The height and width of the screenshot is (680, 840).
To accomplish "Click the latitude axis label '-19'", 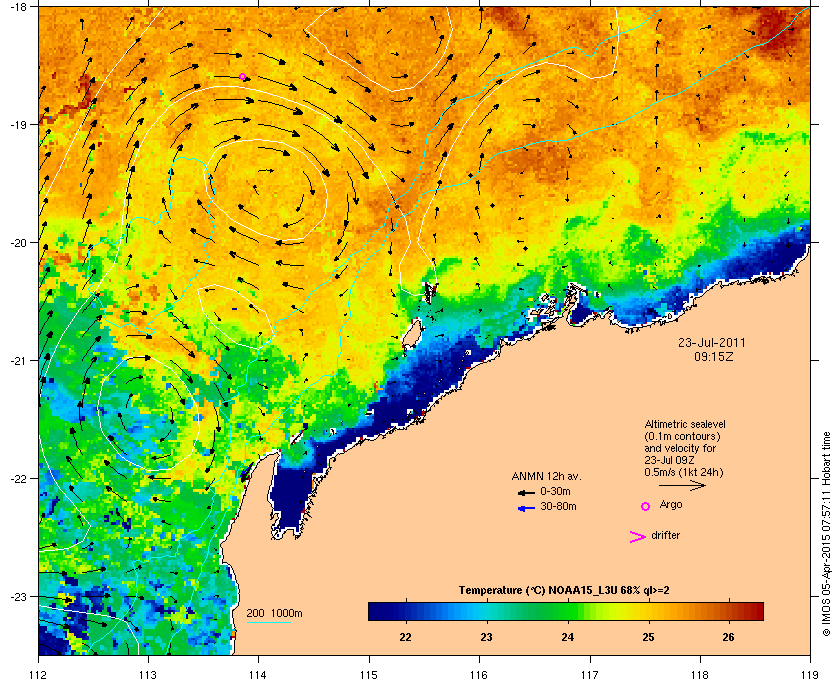I will click(x=18, y=124).
